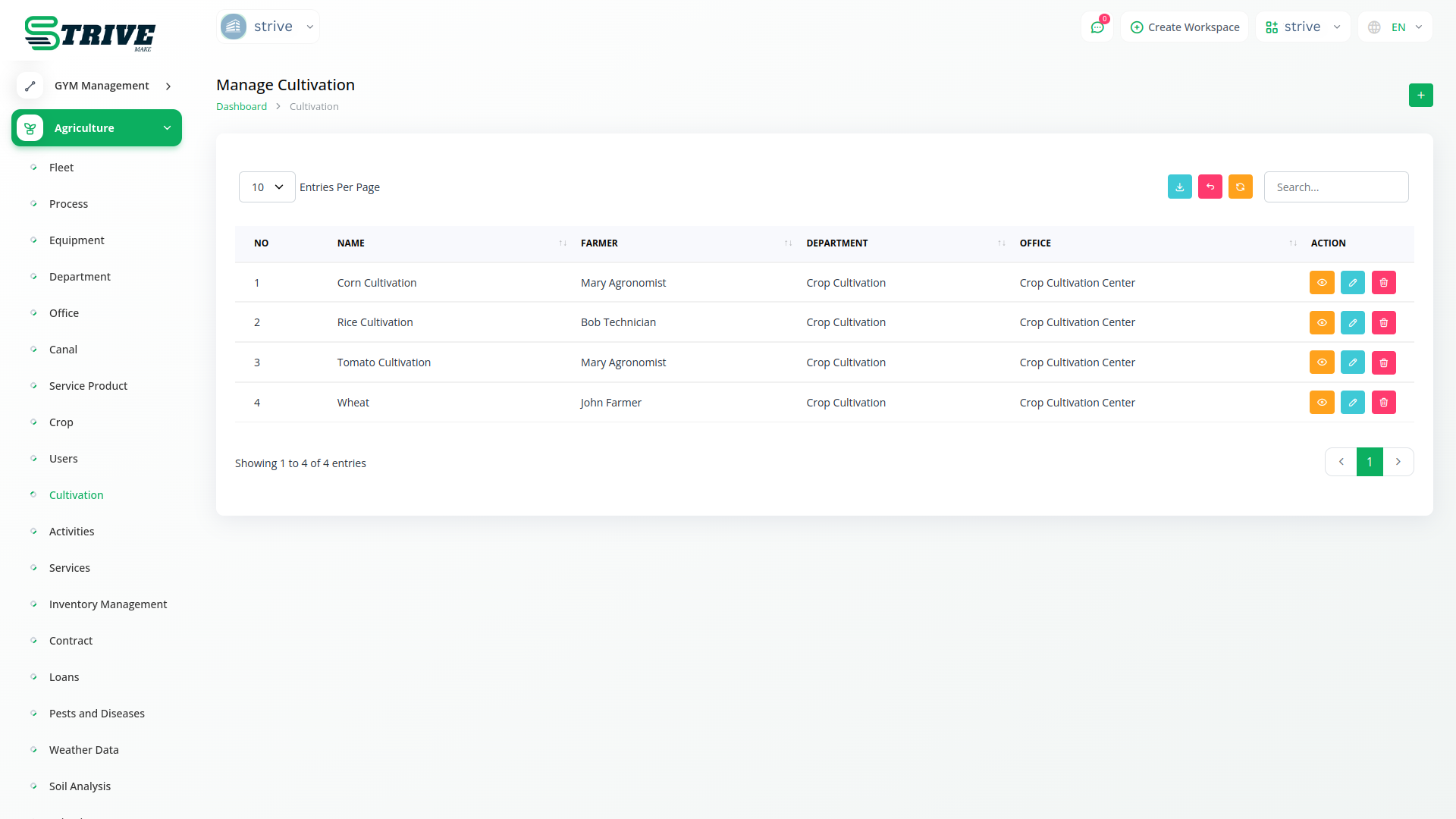The image size is (1456, 819).
Task: Go to Pests and Diseases menu item
Action: [x=96, y=714]
